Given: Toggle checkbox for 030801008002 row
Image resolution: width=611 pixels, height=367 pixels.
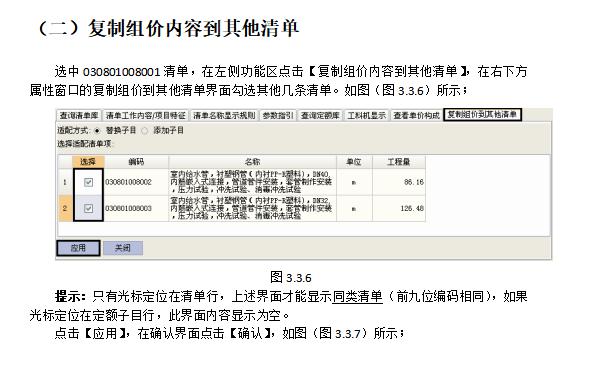Looking at the screenshot, I should pos(88,182).
